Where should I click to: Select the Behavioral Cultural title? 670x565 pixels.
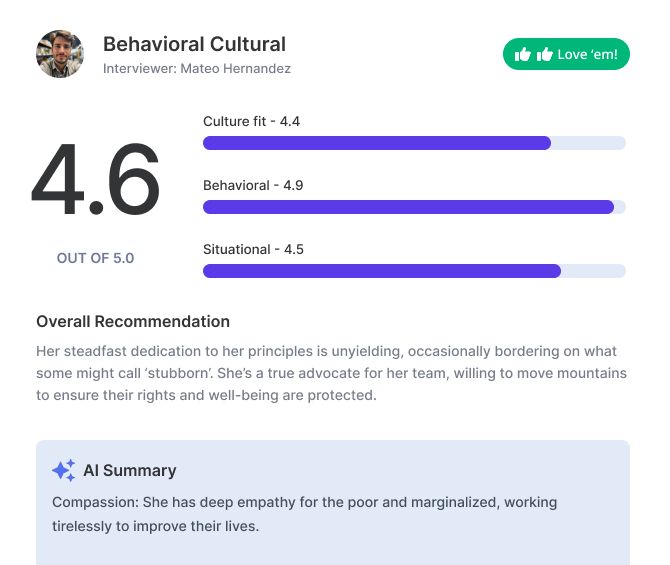(x=194, y=44)
